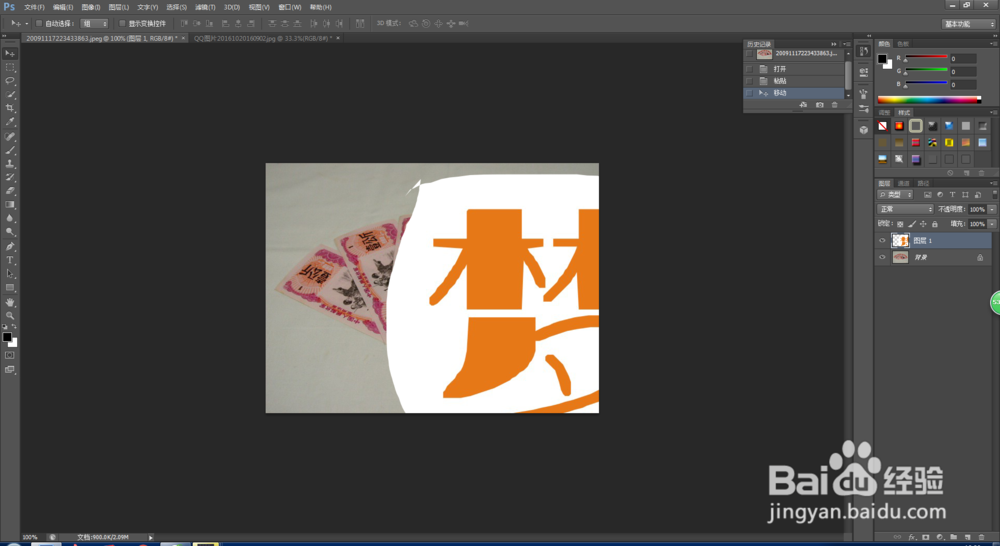Screen dimensions: 1000x546
Task: Select the Move tool in toolbox
Action: tap(10, 54)
